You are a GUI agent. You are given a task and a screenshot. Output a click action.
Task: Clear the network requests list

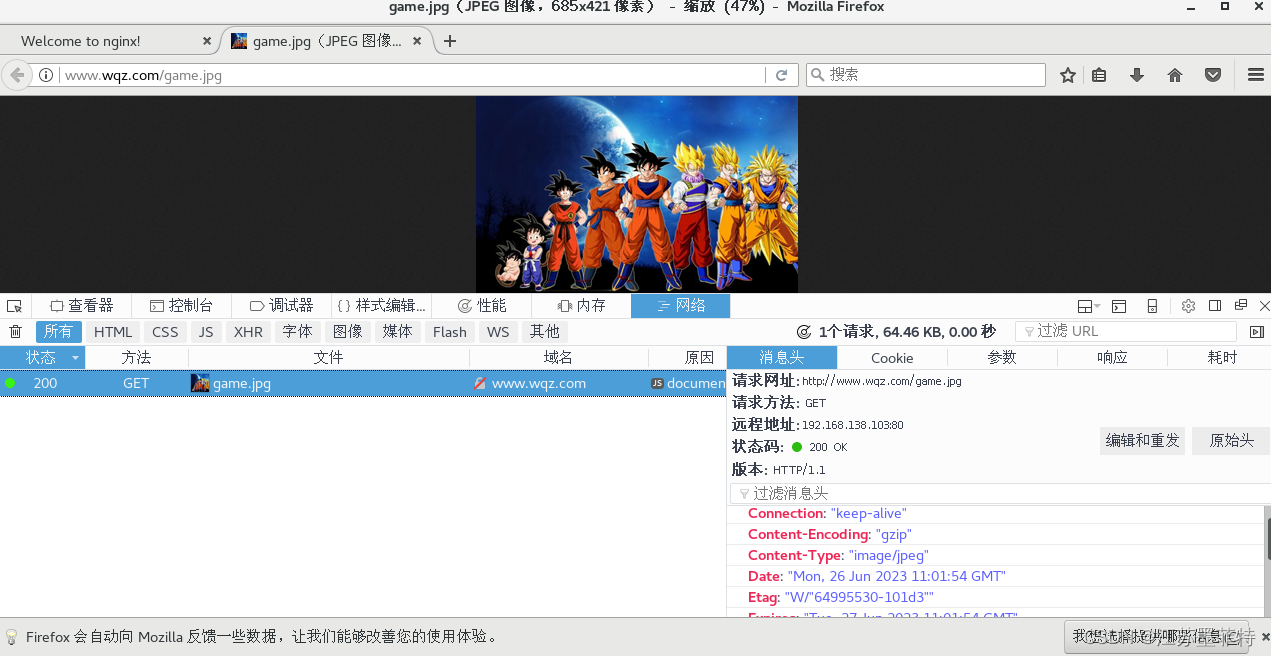(x=15, y=331)
